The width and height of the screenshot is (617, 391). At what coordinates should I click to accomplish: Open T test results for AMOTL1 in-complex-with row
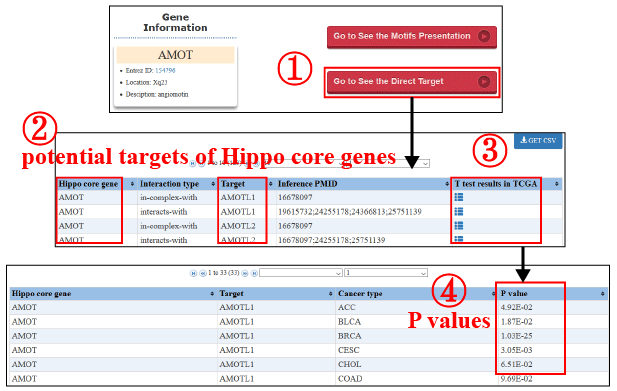[458, 197]
